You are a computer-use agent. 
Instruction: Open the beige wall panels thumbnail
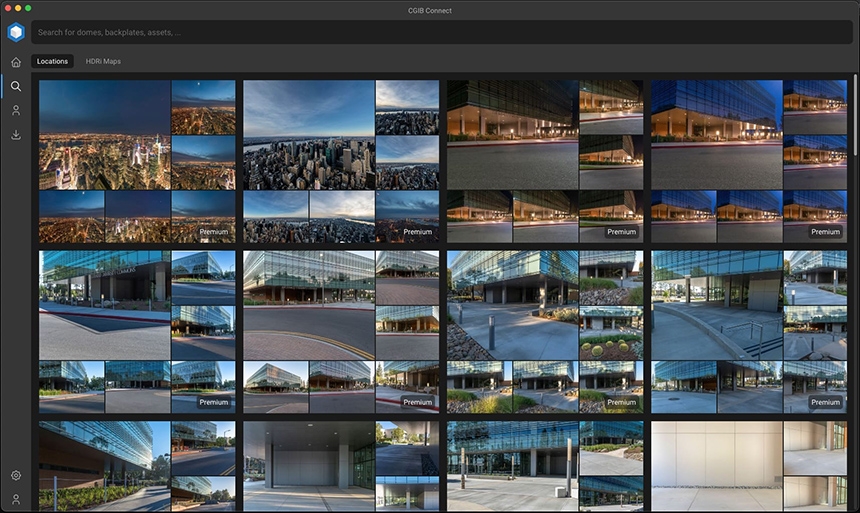[717, 466]
